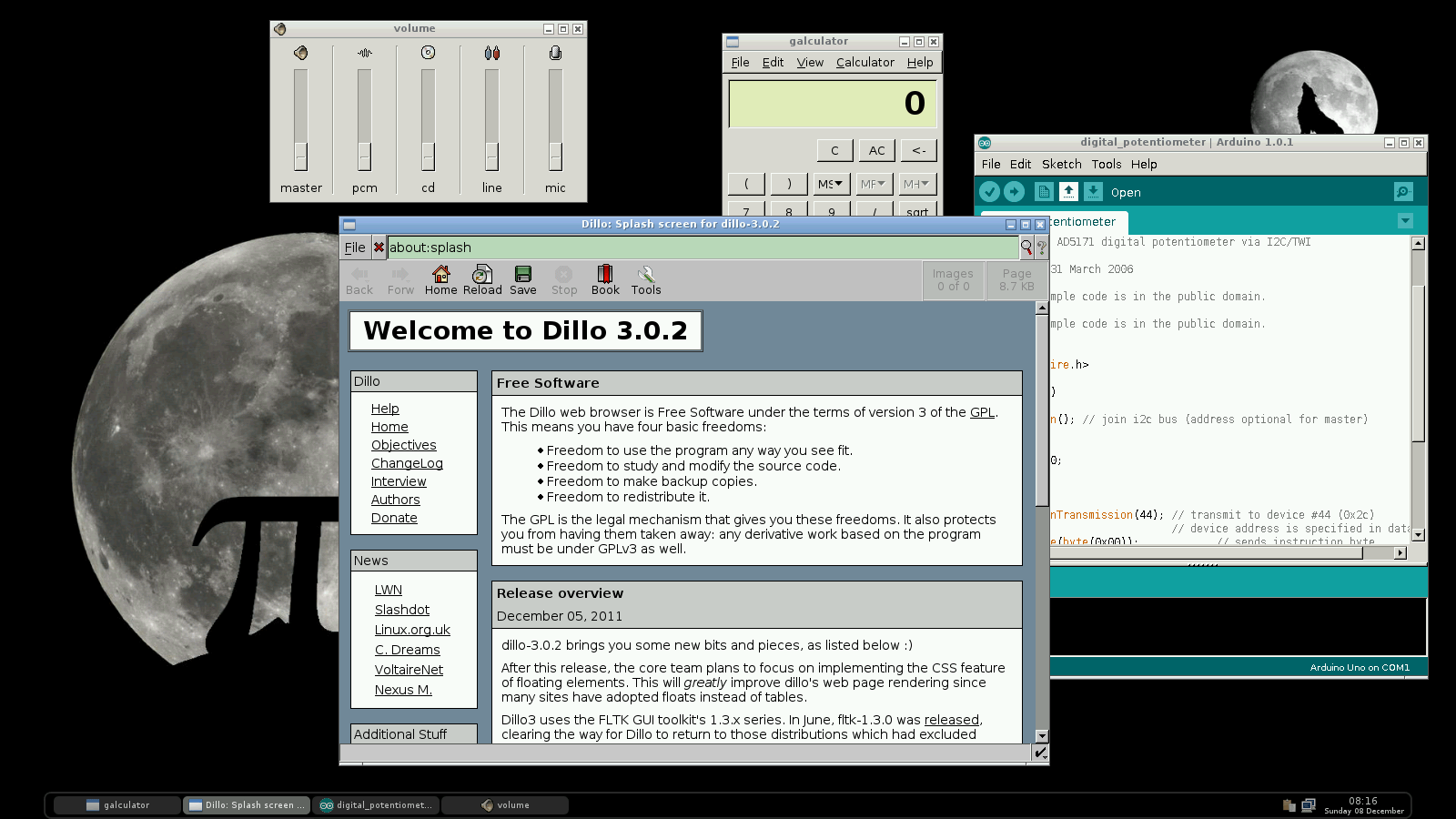Open the Tools menu in Arduino
This screenshot has height=819, width=1456.
pos(1107,165)
